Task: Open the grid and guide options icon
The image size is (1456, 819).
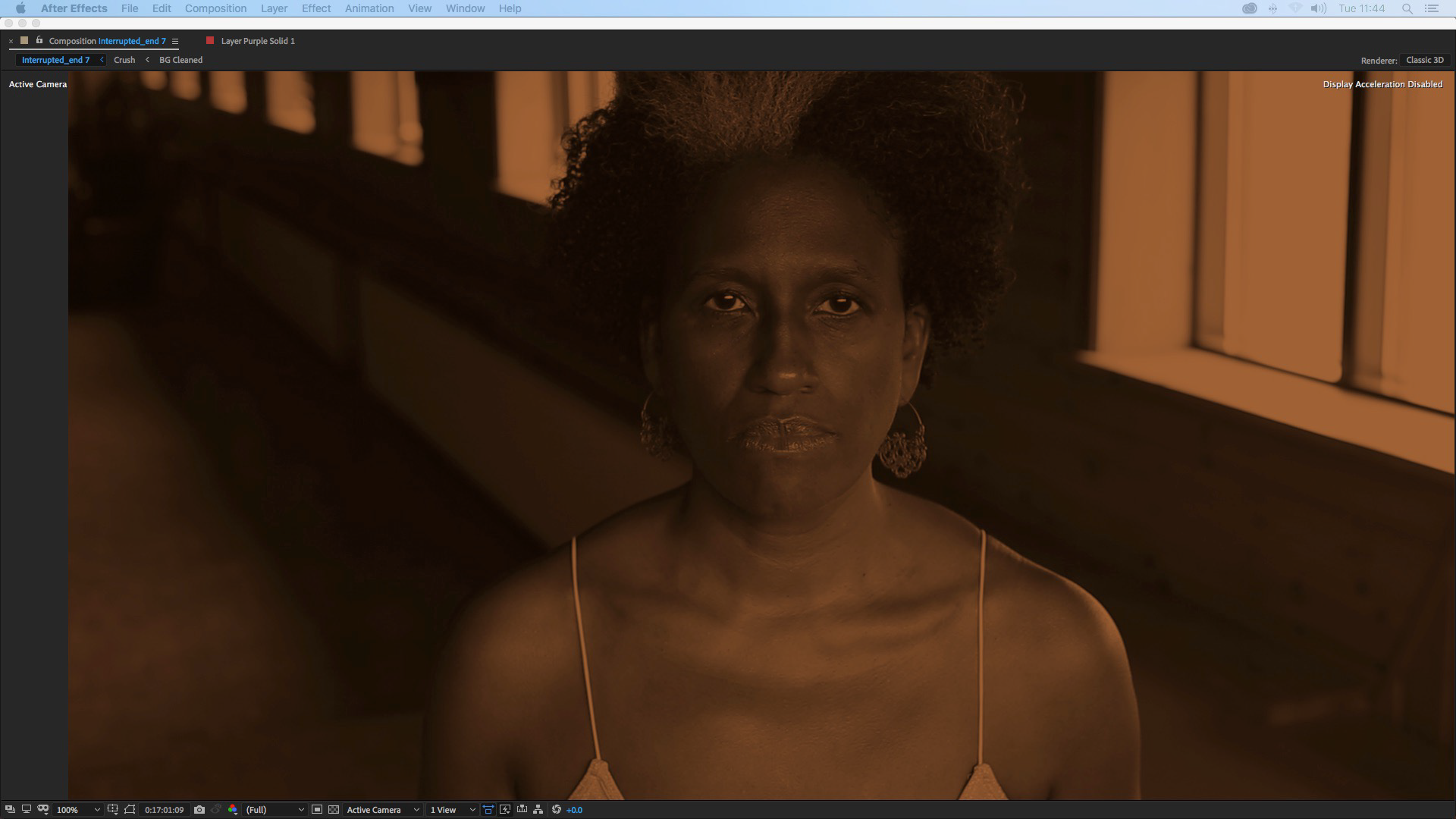Action: [x=112, y=810]
